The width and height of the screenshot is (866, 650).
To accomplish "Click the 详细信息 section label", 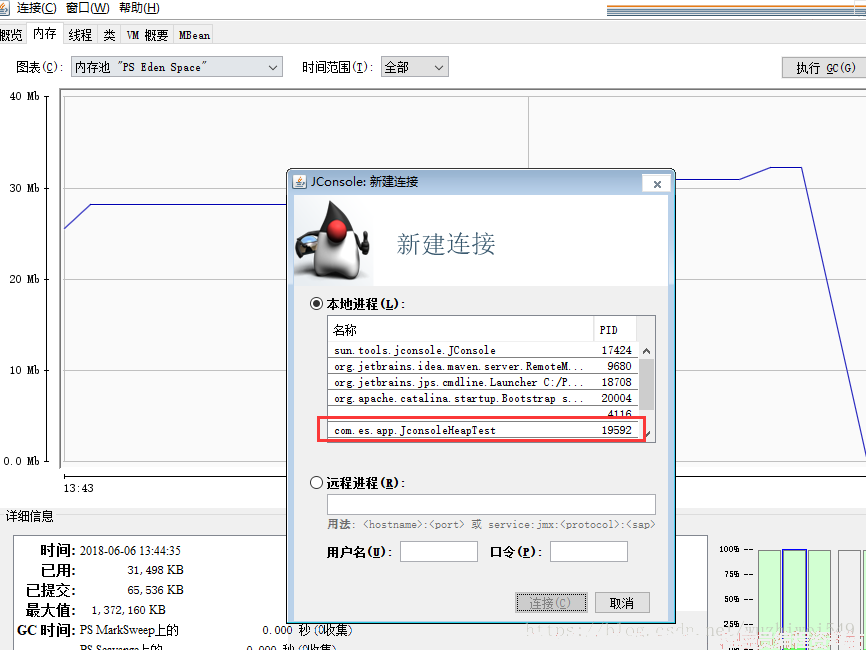I will pos(30,516).
